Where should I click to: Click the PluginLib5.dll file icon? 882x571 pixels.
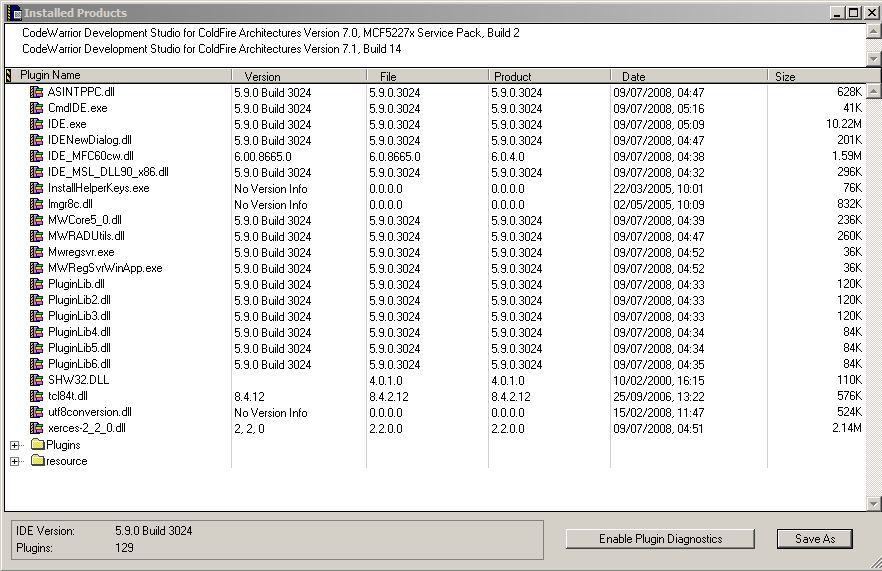[37, 348]
